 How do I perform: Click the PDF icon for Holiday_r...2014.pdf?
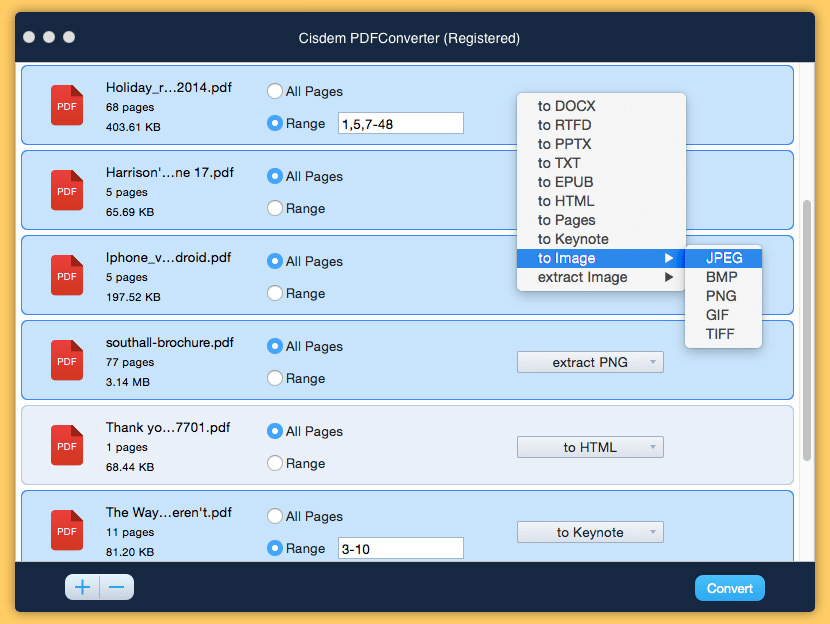[x=67, y=106]
